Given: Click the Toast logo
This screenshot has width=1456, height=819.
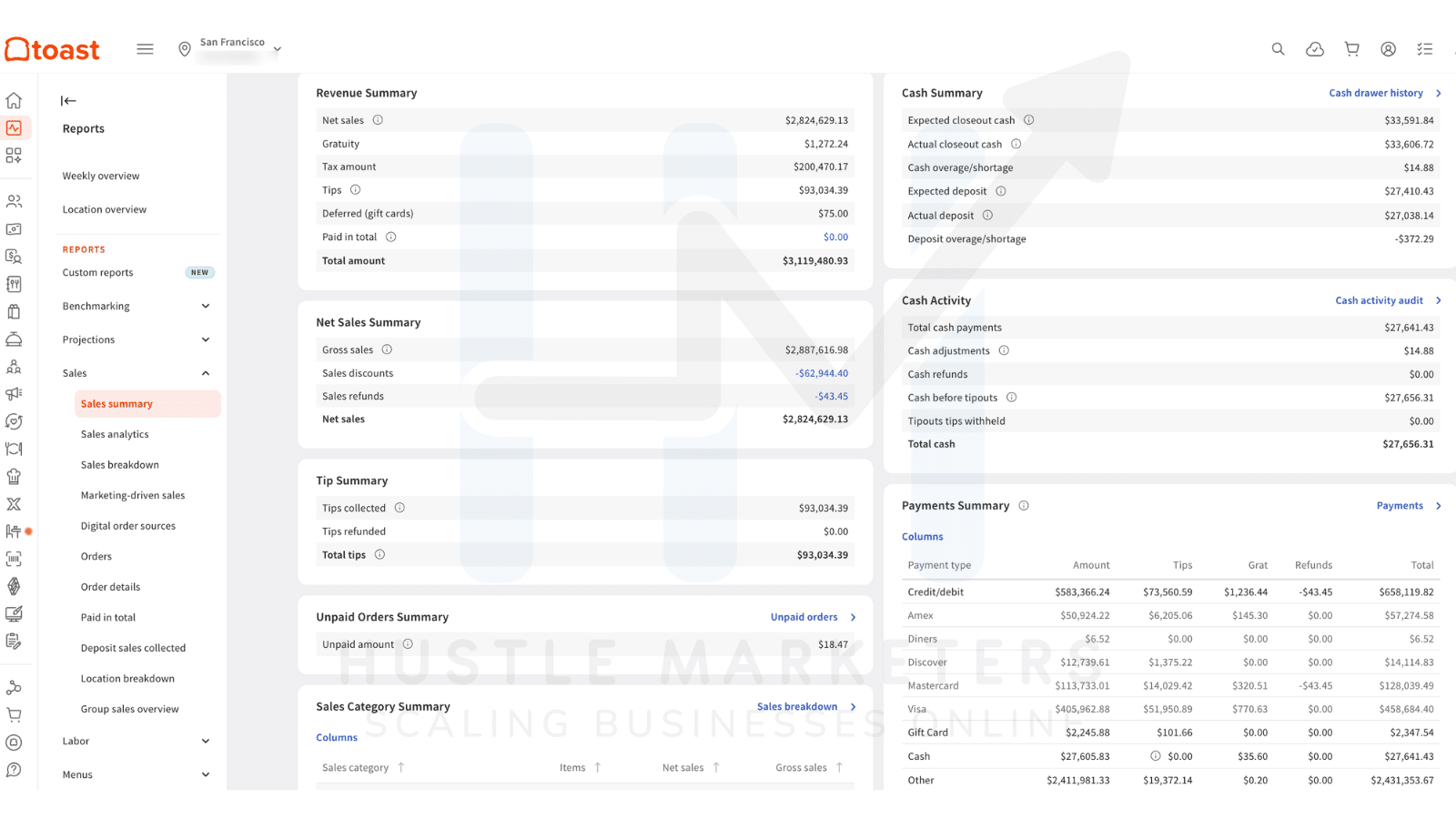Looking at the screenshot, I should [x=52, y=49].
